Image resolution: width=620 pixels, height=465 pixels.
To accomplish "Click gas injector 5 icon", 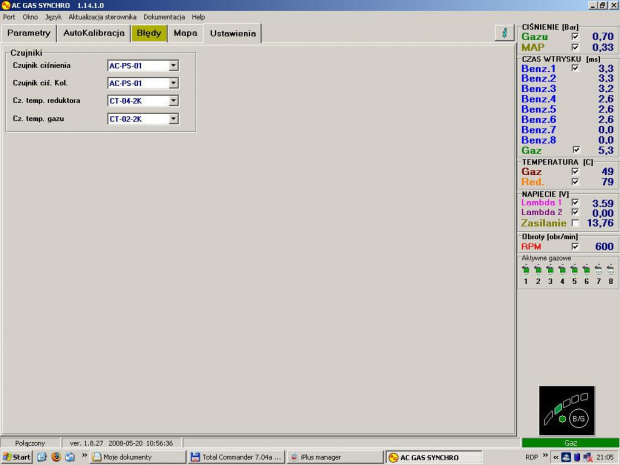I will coord(574,270).
